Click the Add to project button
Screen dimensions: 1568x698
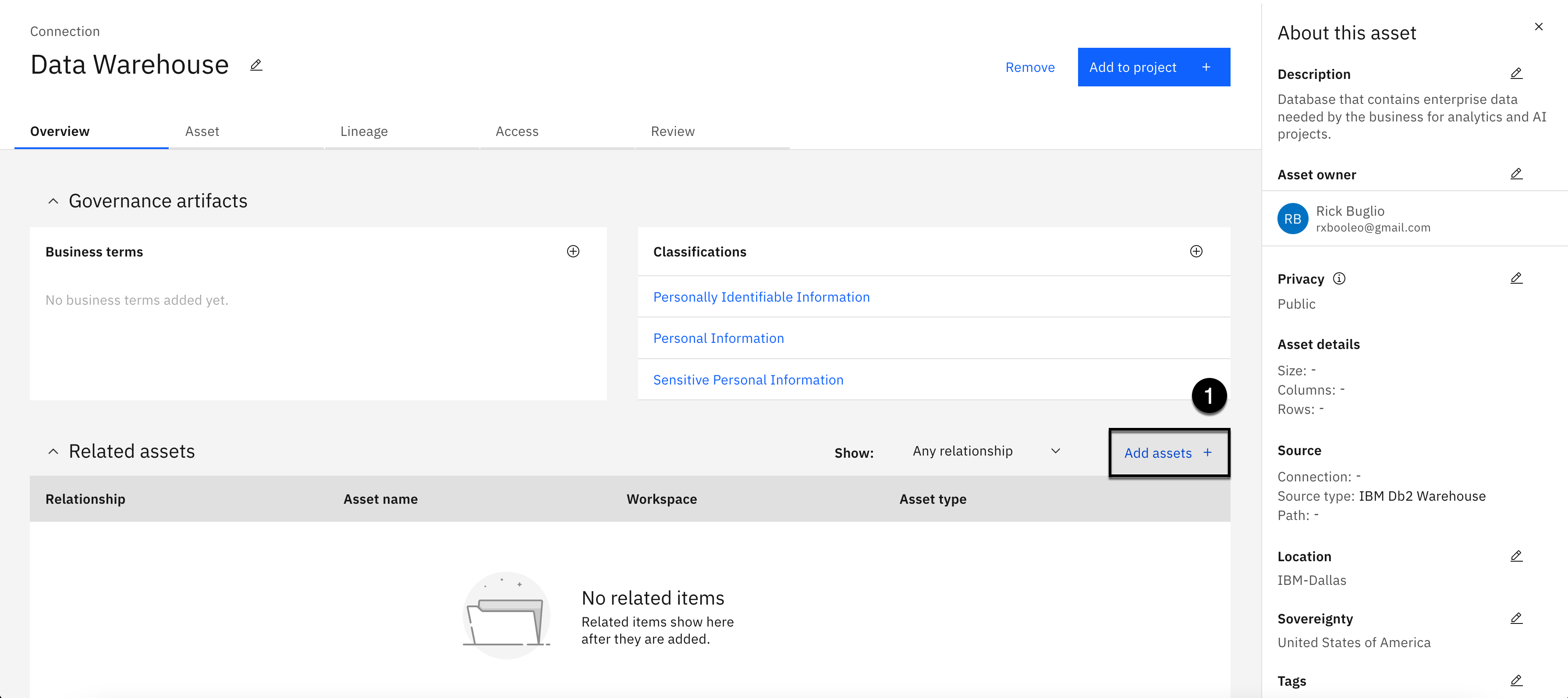click(1153, 67)
